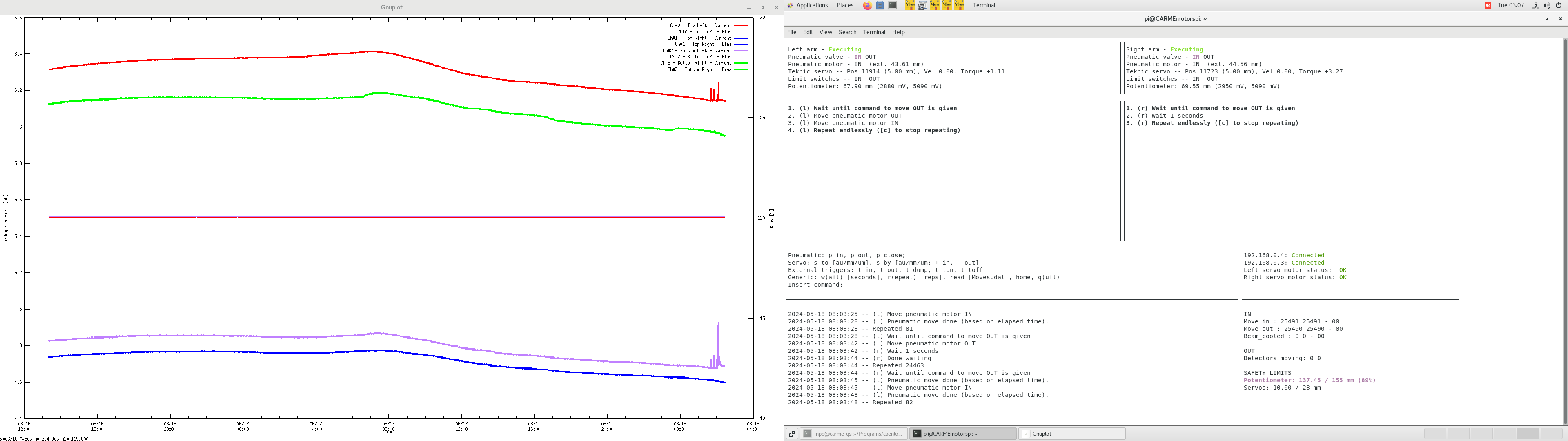Switch to the npg@carme-gsi terminal taskbar entry
The height and width of the screenshot is (441, 1568).
coord(853,434)
